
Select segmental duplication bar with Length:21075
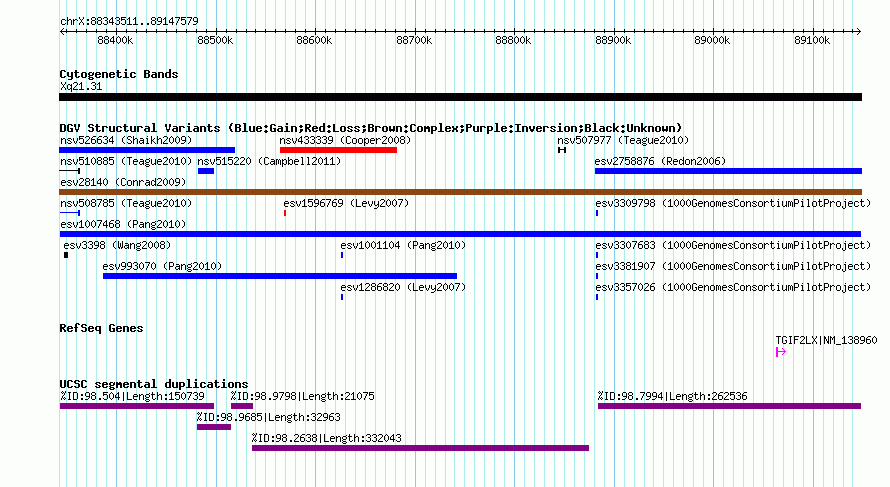pos(242,406)
